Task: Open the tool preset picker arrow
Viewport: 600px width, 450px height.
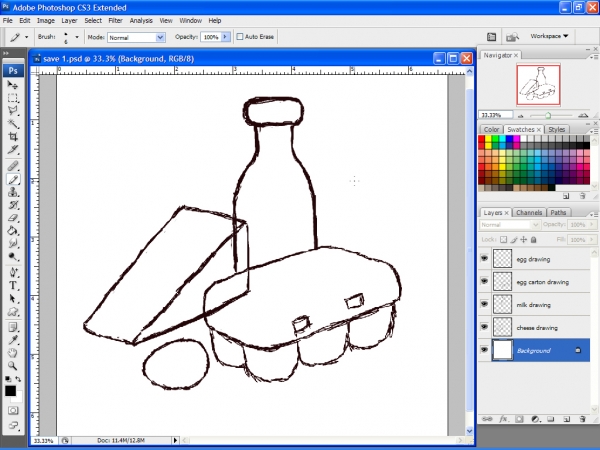Action: [x=26, y=37]
